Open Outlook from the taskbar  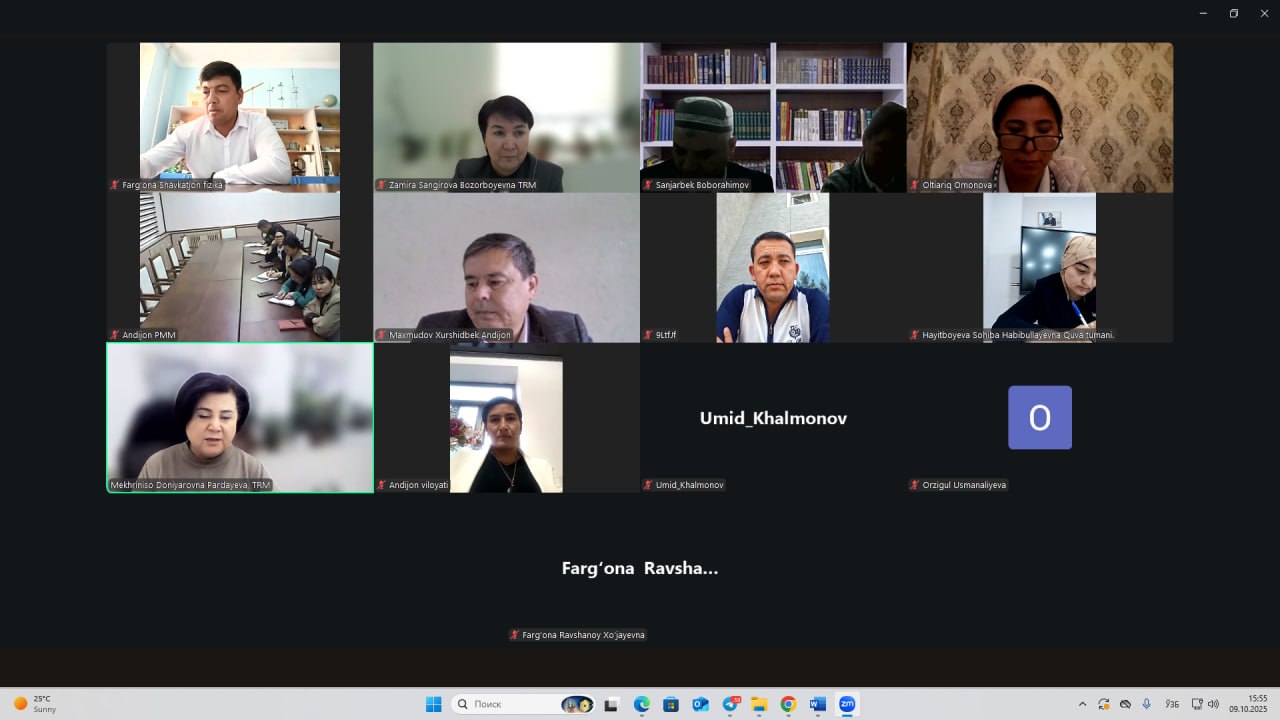(x=700, y=704)
